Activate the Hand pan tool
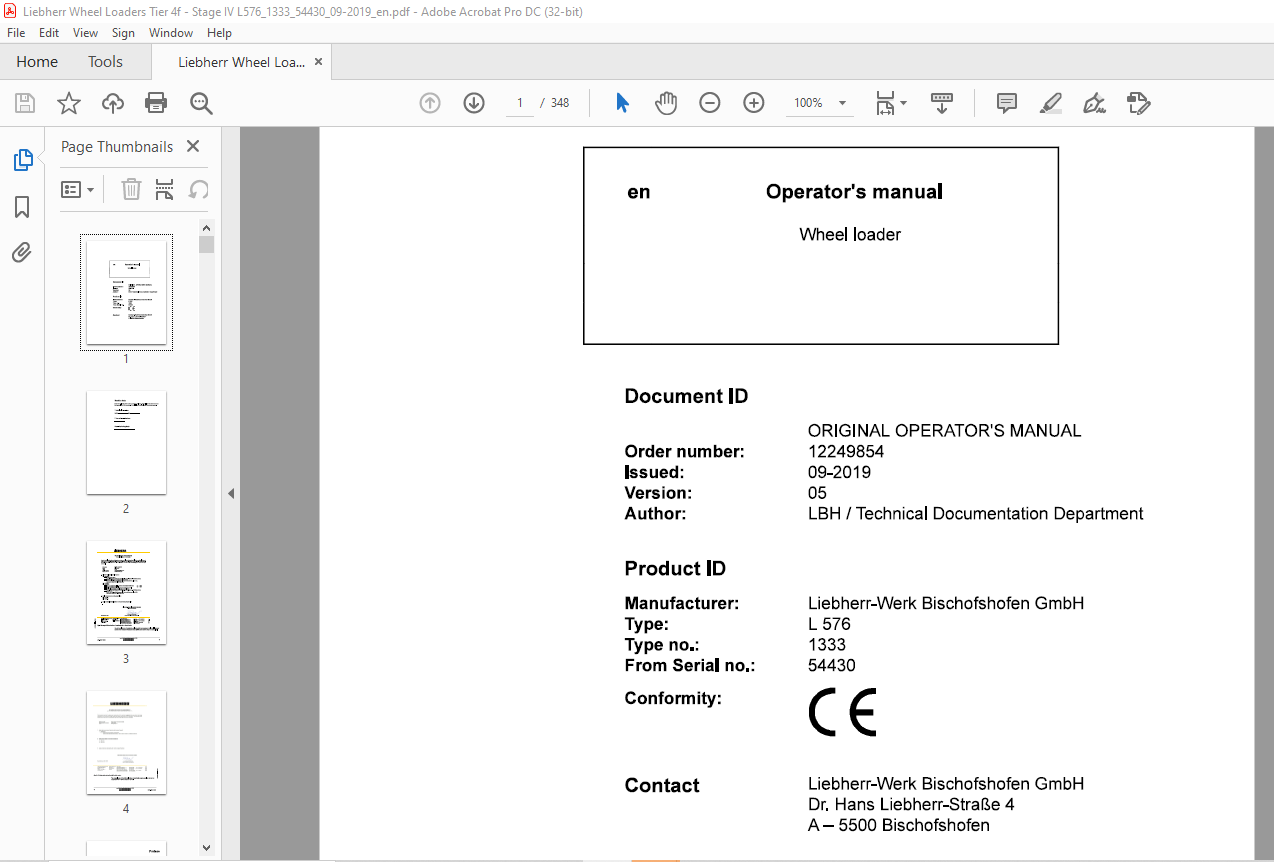 tap(666, 103)
